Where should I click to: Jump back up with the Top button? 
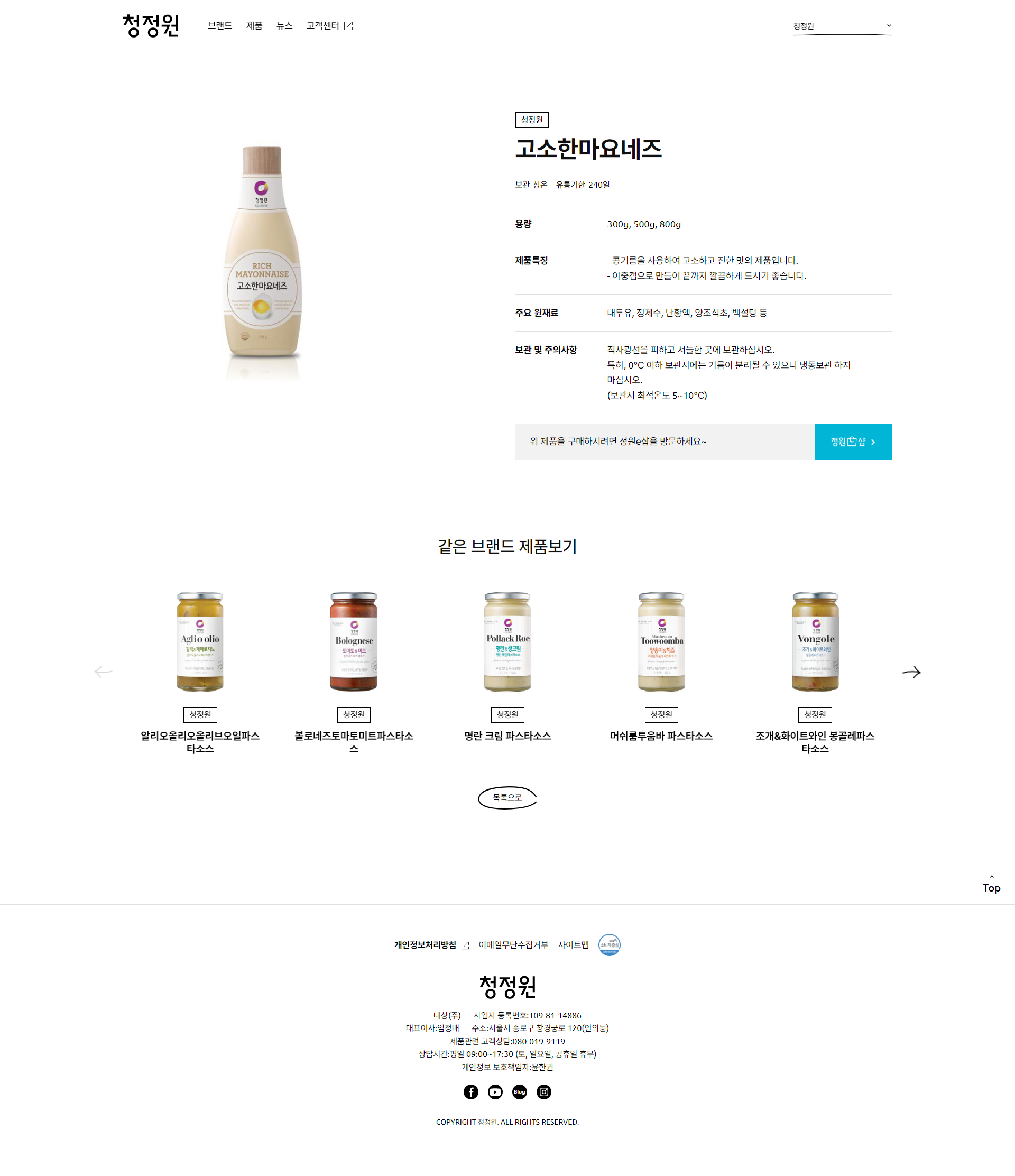pyautogui.click(x=991, y=884)
